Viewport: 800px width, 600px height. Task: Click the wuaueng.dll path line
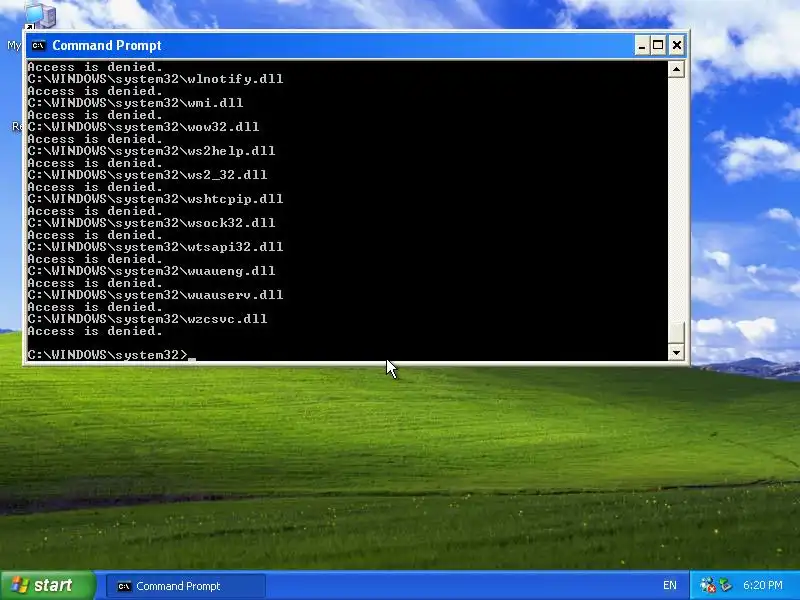(151, 271)
